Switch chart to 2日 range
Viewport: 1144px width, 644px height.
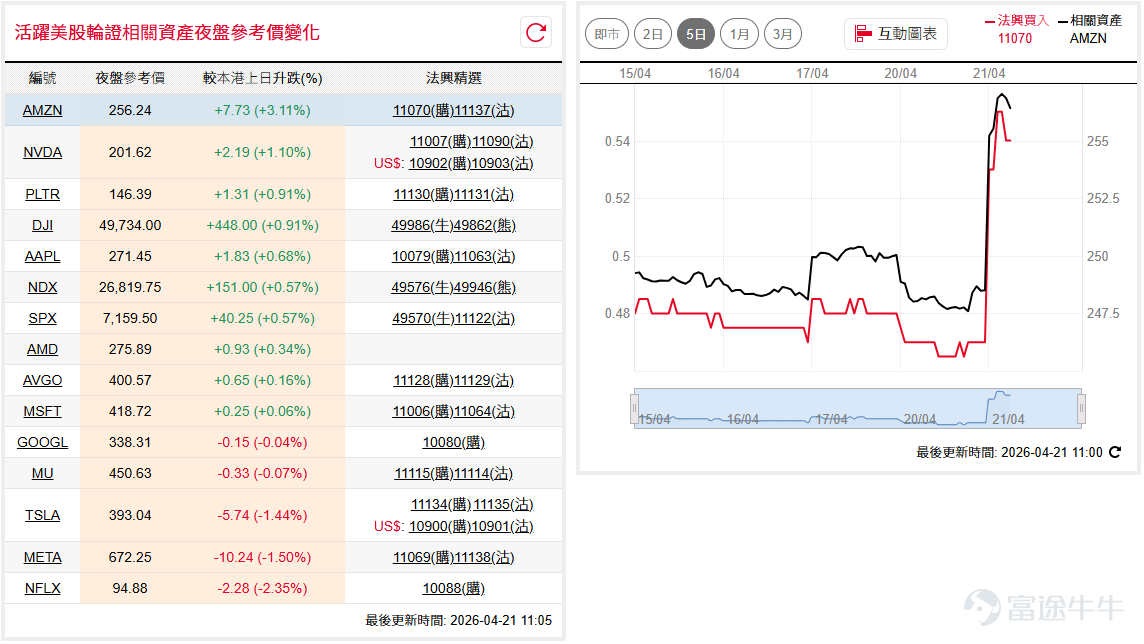(x=652, y=34)
